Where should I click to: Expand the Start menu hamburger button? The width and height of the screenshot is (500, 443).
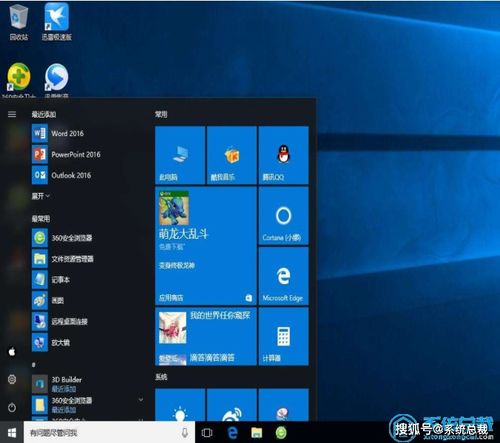pyautogui.click(x=12, y=114)
